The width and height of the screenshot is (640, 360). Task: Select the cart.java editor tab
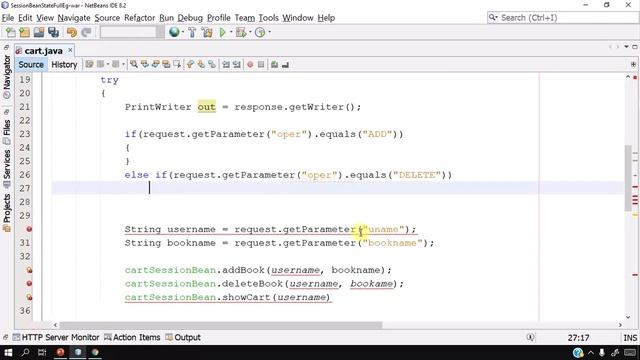[43, 51]
